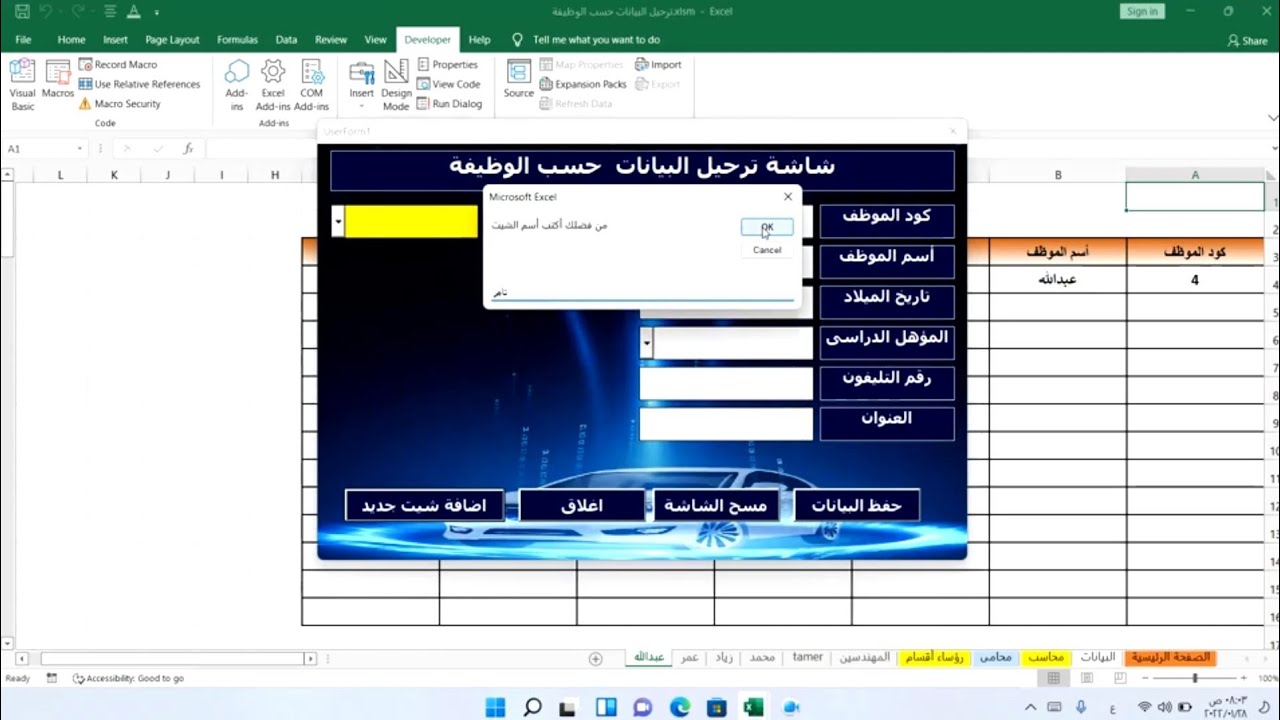The width and height of the screenshot is (1280, 720).
Task: Click the sheet name input box in dialog
Action: tap(641, 292)
